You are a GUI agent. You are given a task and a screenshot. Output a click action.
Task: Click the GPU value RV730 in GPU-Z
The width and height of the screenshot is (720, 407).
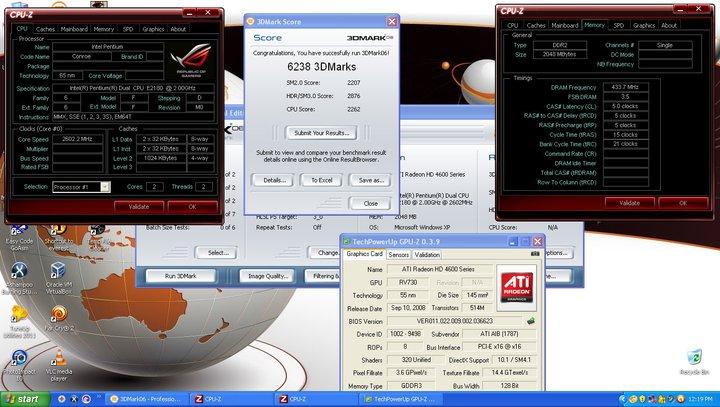point(408,283)
